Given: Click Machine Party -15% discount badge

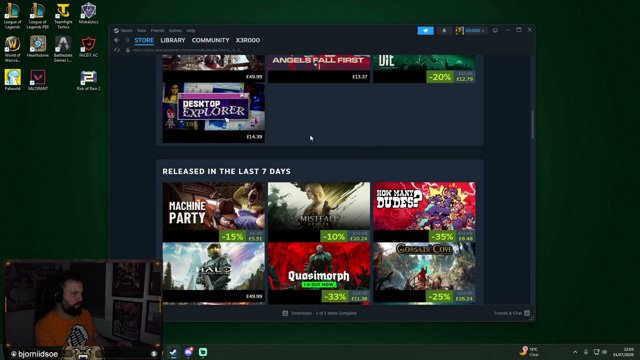Looking at the screenshot, I should [x=232, y=236].
